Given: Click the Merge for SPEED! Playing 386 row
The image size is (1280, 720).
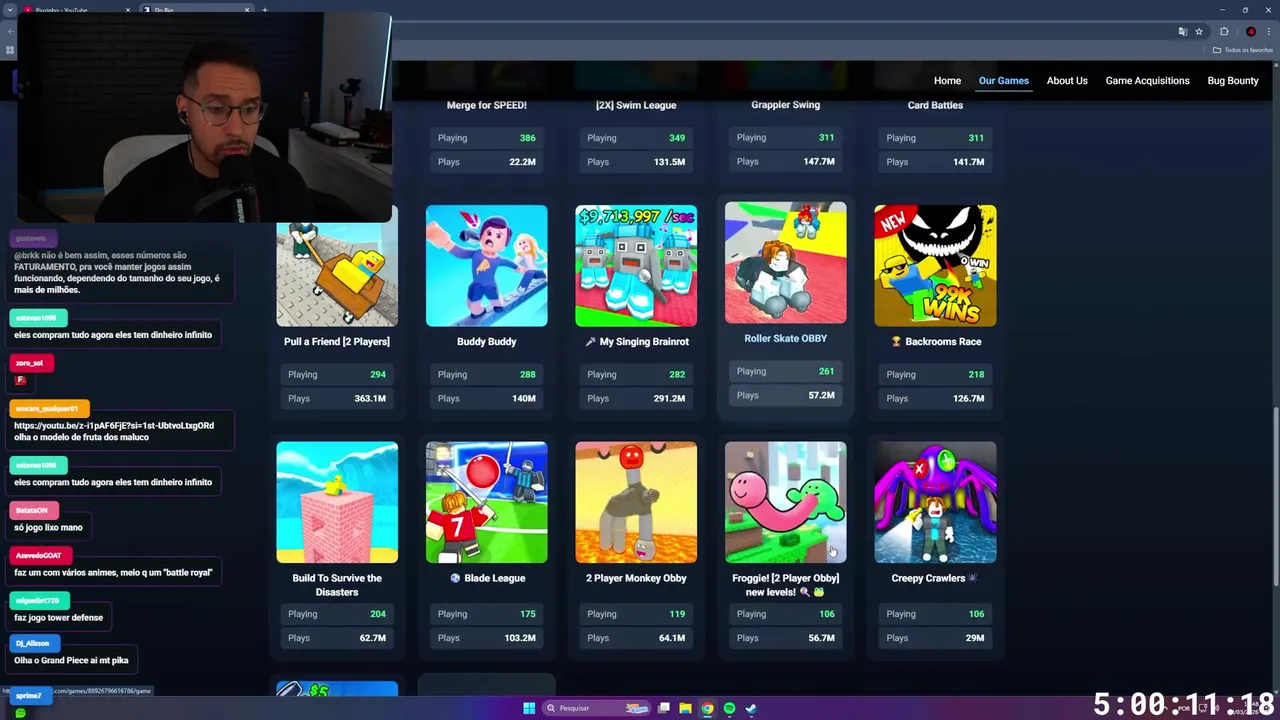Looking at the screenshot, I should [486, 138].
